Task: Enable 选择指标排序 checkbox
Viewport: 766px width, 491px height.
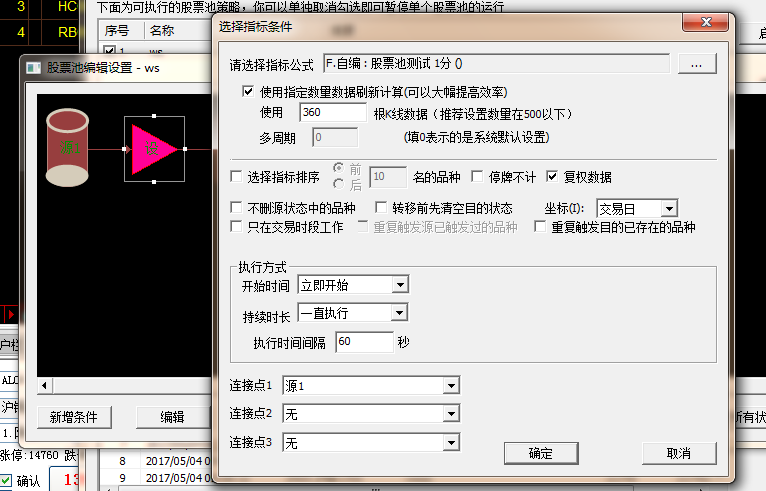Action: (236, 176)
